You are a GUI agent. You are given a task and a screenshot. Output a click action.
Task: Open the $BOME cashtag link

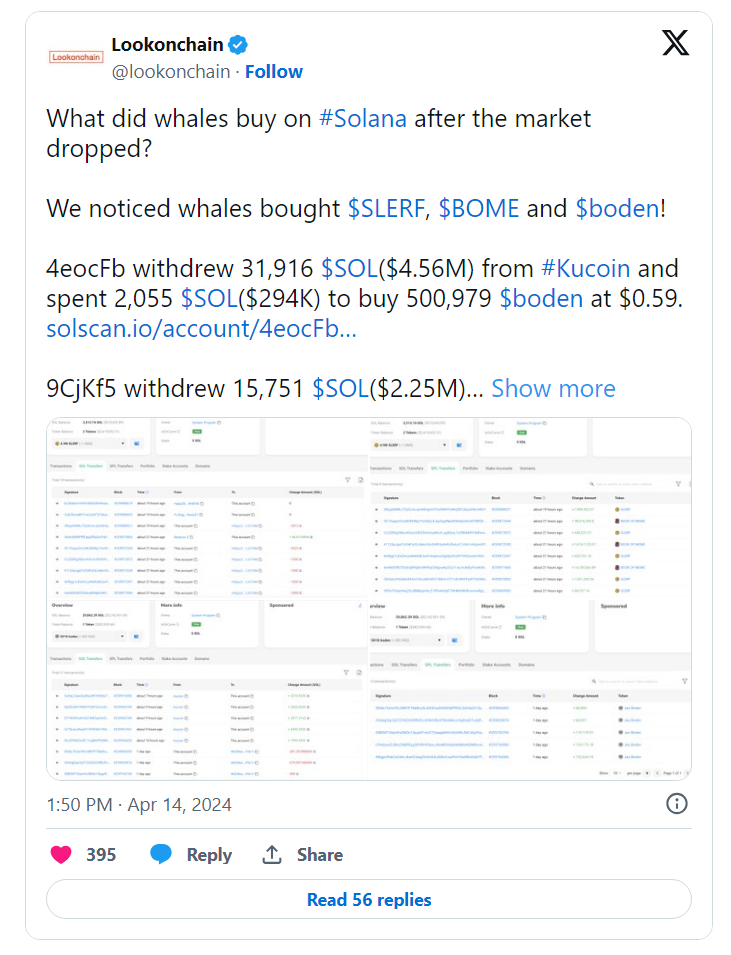coord(479,209)
